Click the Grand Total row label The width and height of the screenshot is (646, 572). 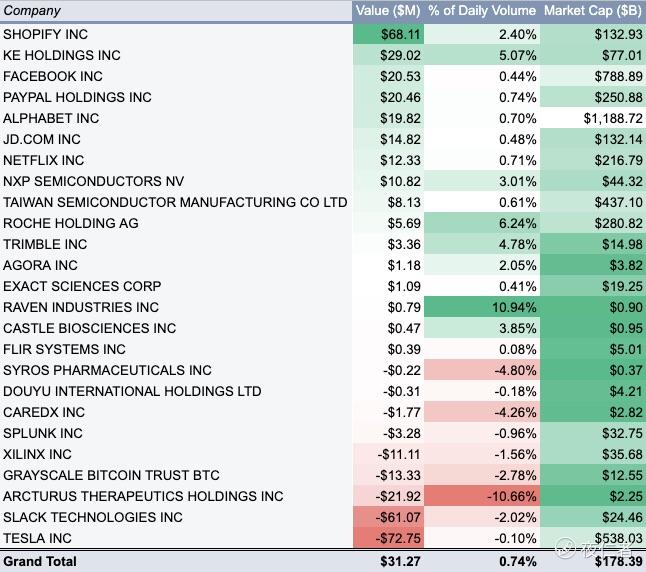pyautogui.click(x=40, y=562)
